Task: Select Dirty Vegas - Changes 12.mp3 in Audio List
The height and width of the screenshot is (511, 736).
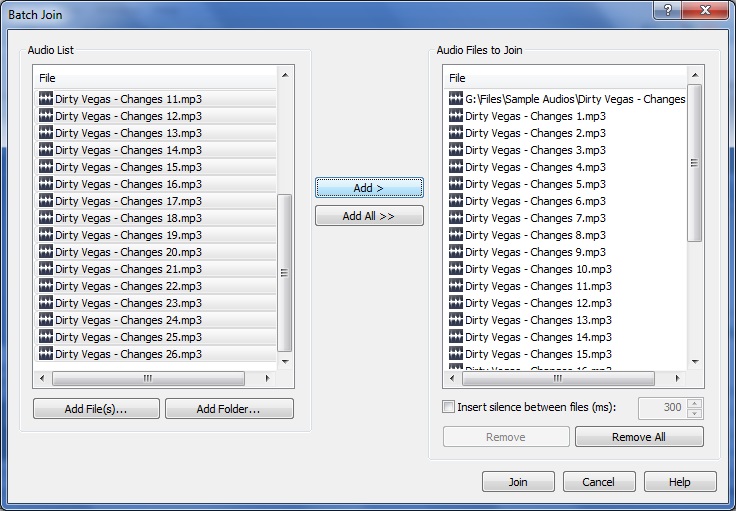Action: (x=155, y=116)
